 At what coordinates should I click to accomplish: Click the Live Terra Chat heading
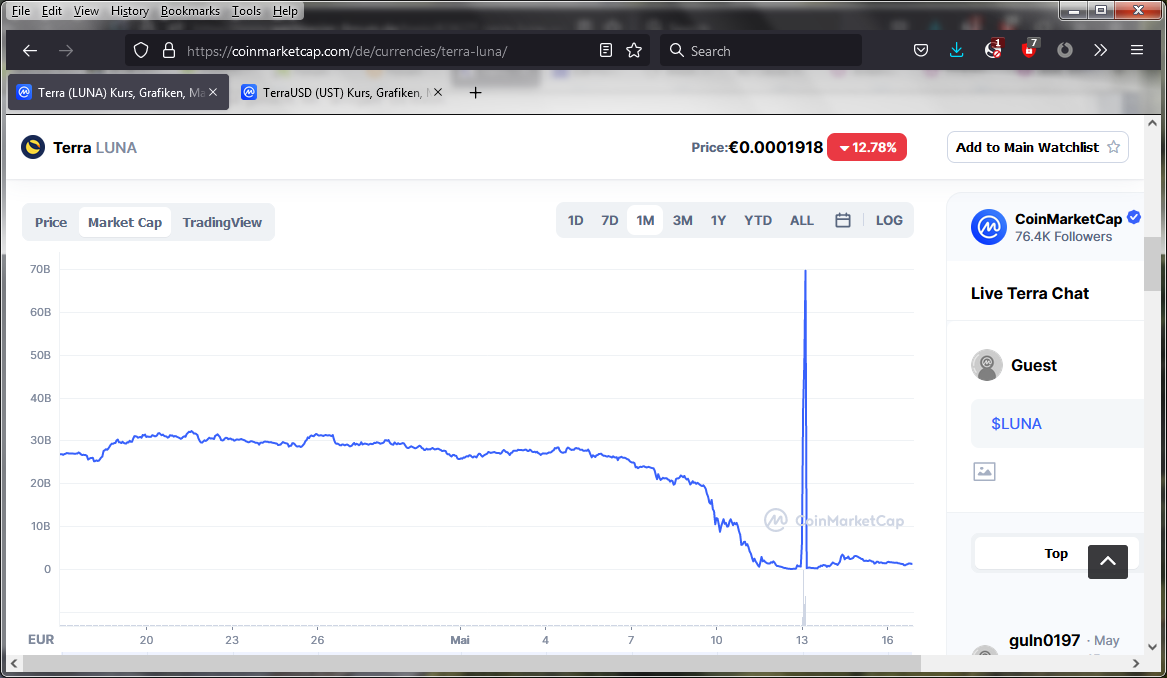coord(1029,293)
